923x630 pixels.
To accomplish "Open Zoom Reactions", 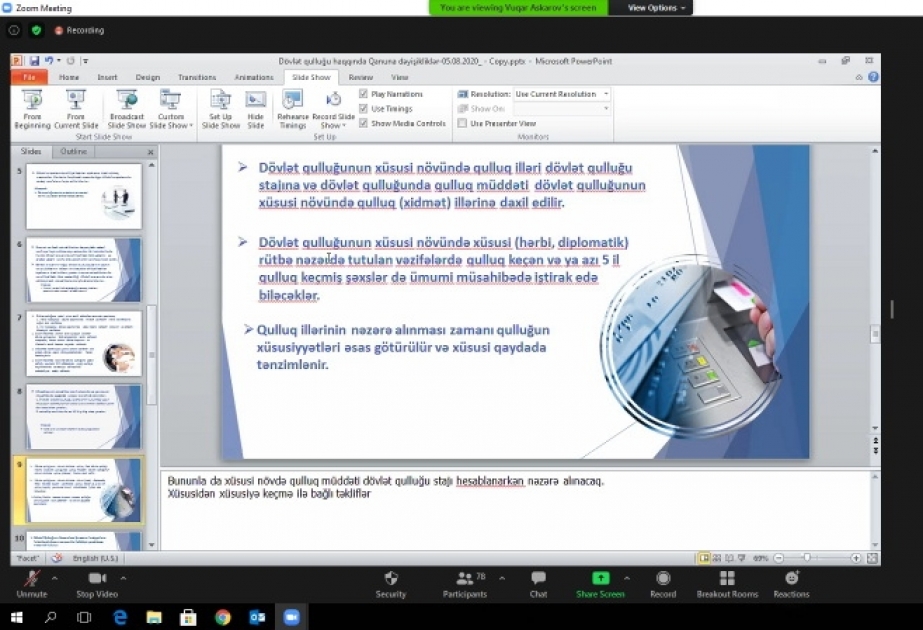I will tap(792, 584).
